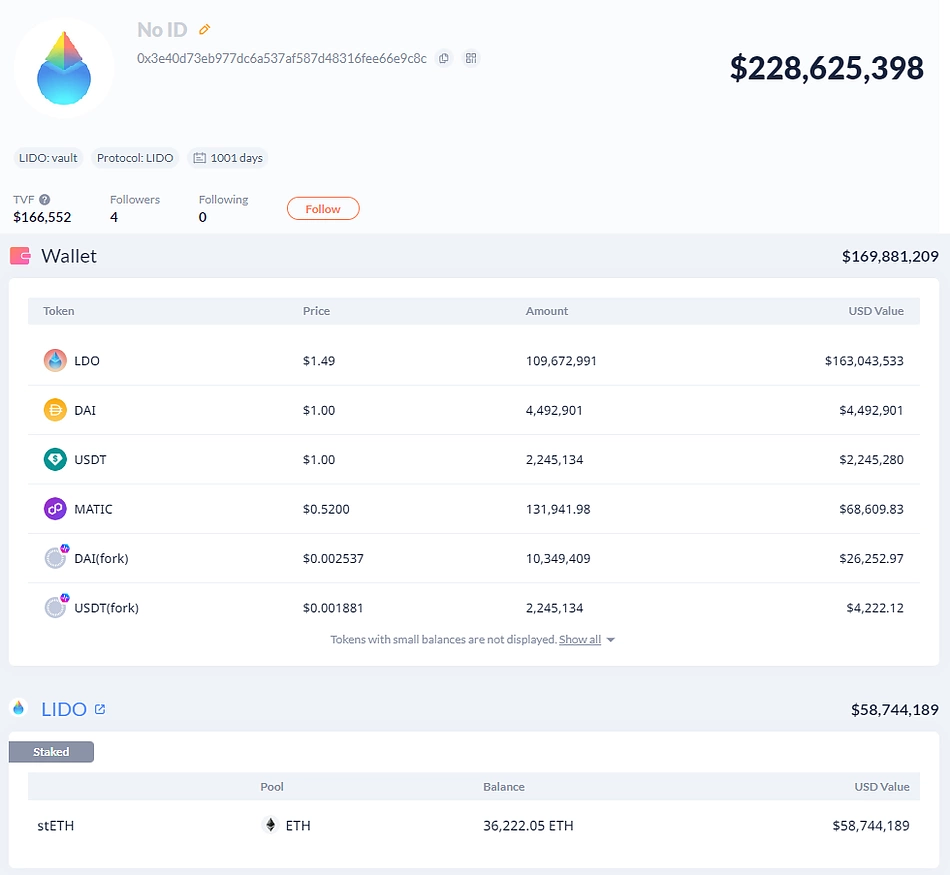Click the LIDO: vault tag

48,158
